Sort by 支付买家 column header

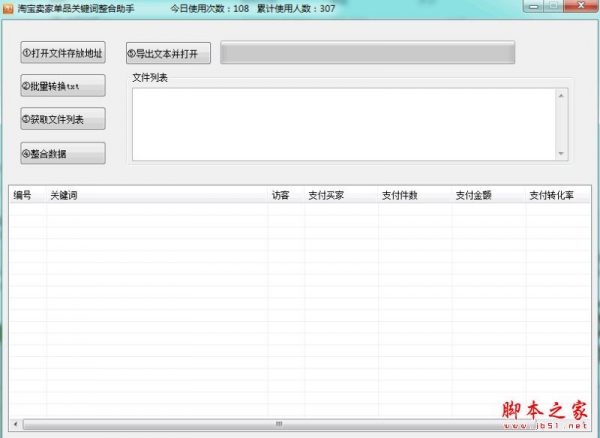[341, 195]
